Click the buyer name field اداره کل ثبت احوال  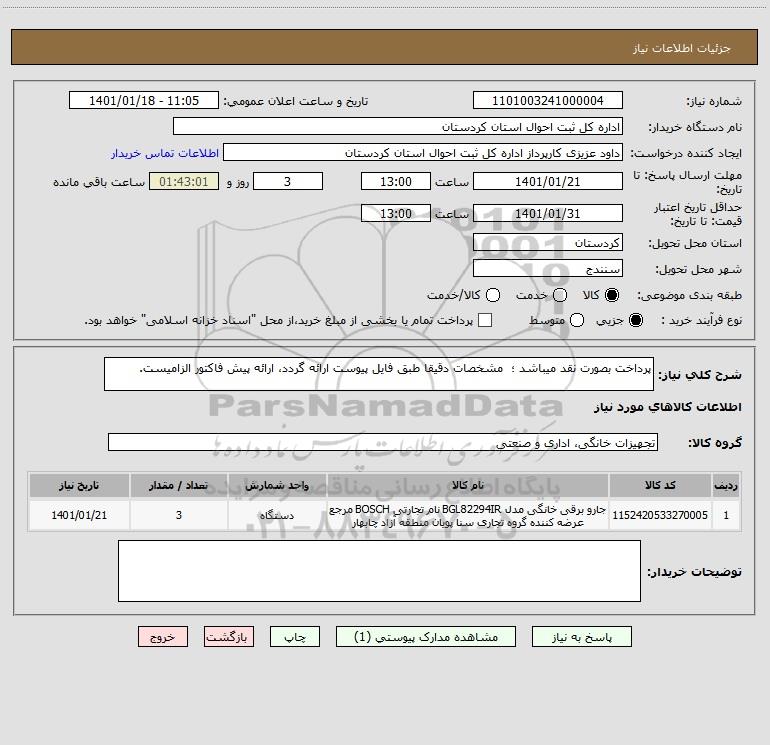tap(398, 126)
